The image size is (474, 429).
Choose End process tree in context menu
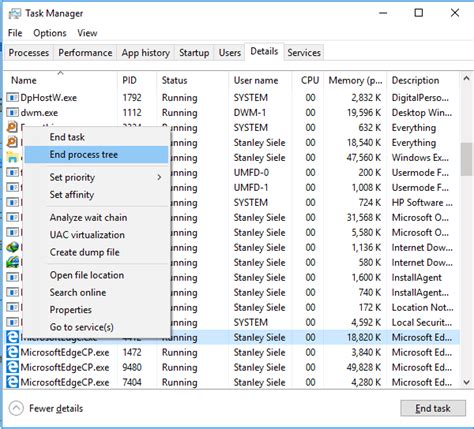pos(97,155)
